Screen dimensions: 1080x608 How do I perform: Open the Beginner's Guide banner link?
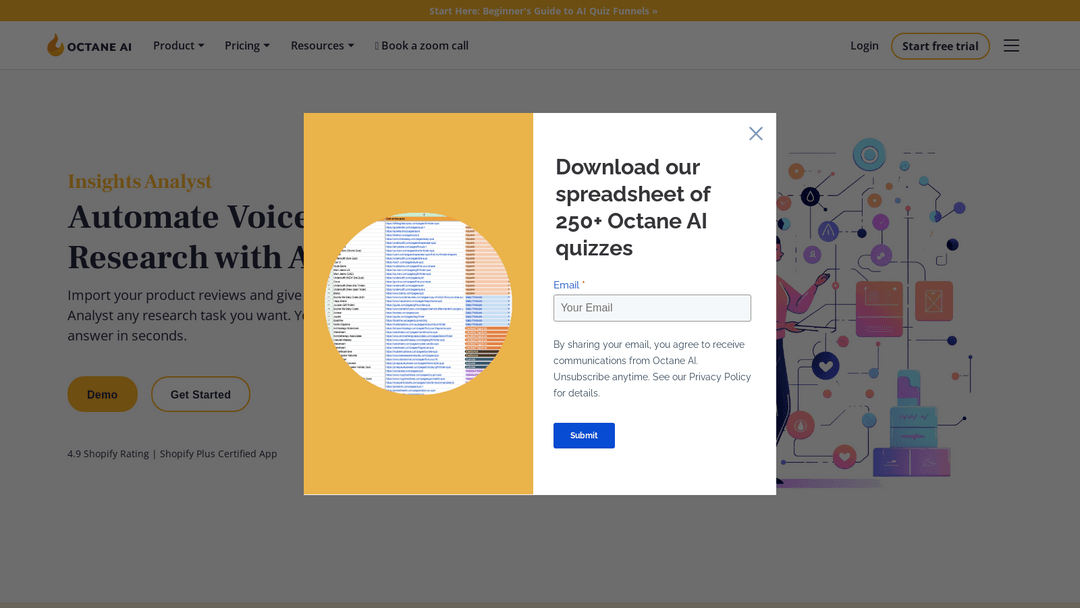click(x=543, y=11)
